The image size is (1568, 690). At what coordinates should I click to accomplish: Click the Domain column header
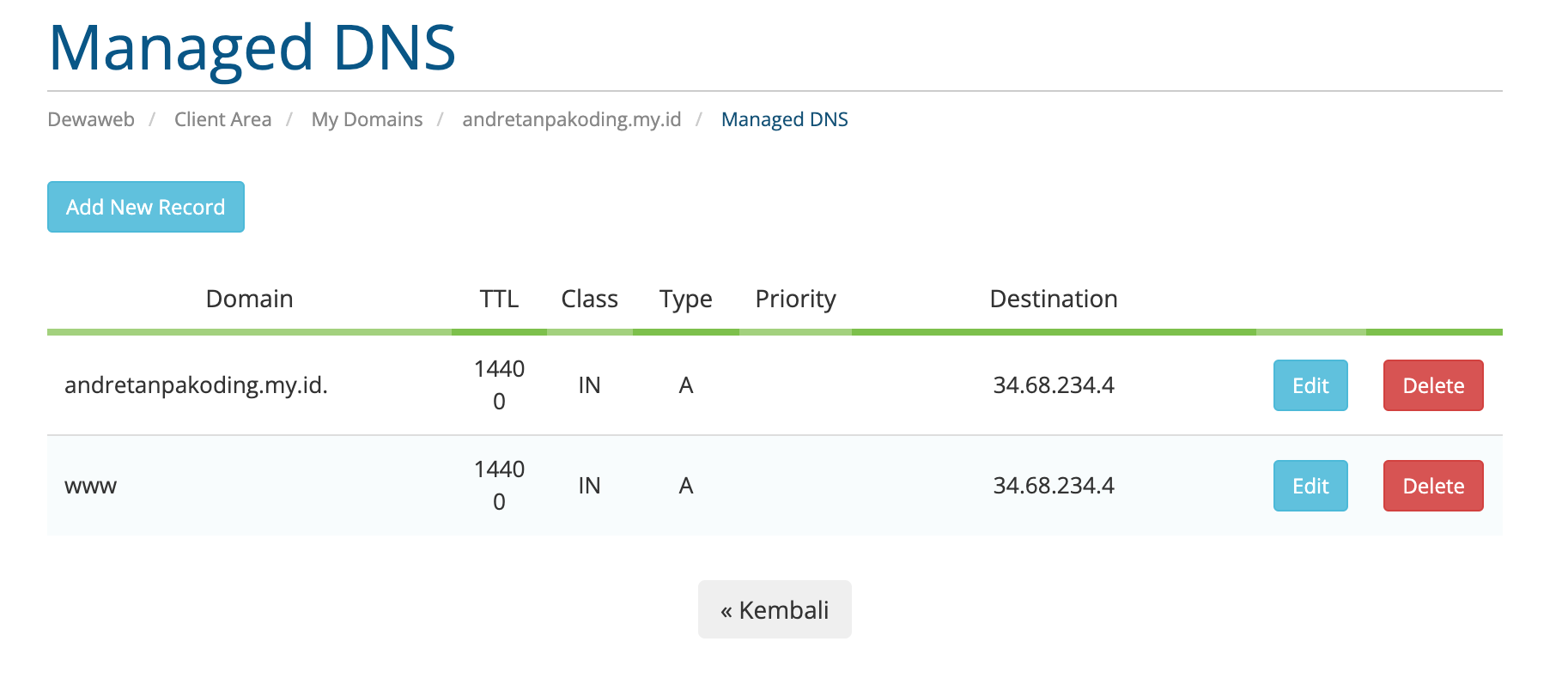[x=249, y=299]
